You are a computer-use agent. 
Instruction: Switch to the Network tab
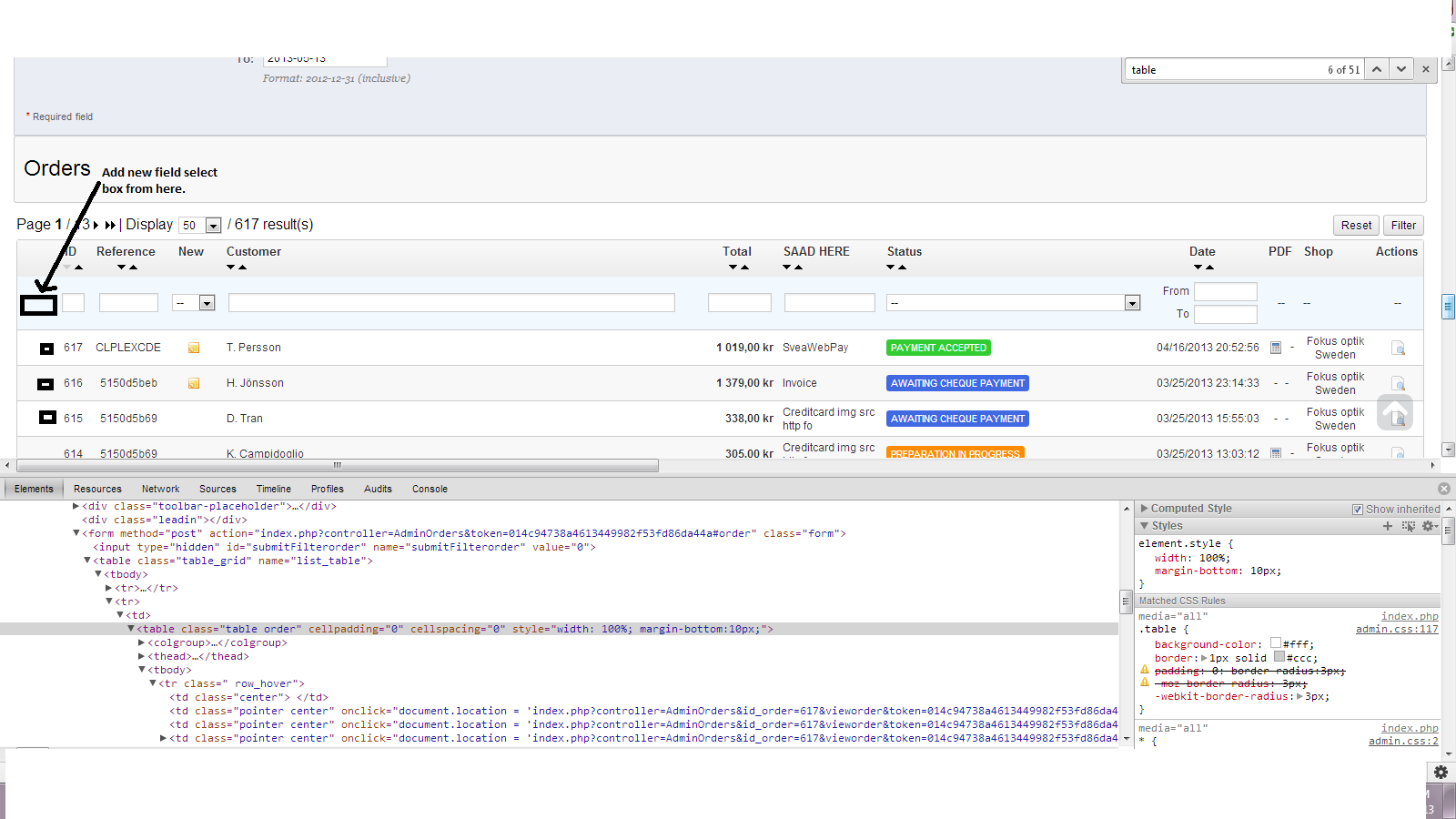point(160,489)
